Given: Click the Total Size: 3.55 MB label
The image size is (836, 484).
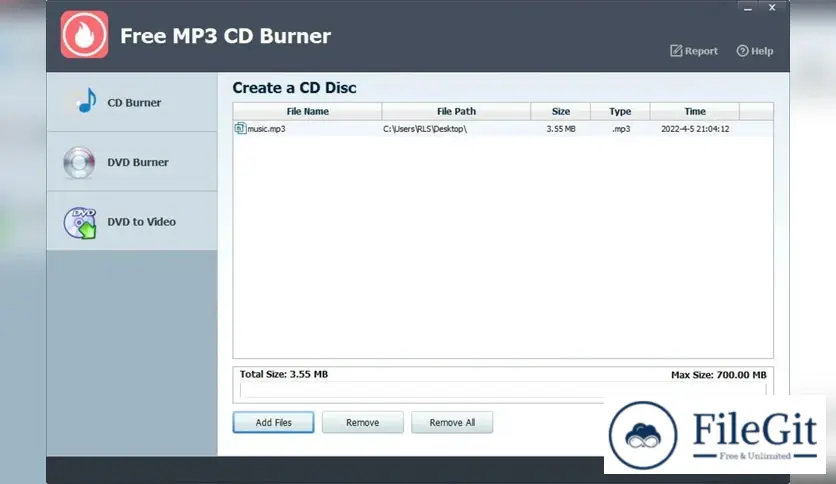Looking at the screenshot, I should [284, 374].
